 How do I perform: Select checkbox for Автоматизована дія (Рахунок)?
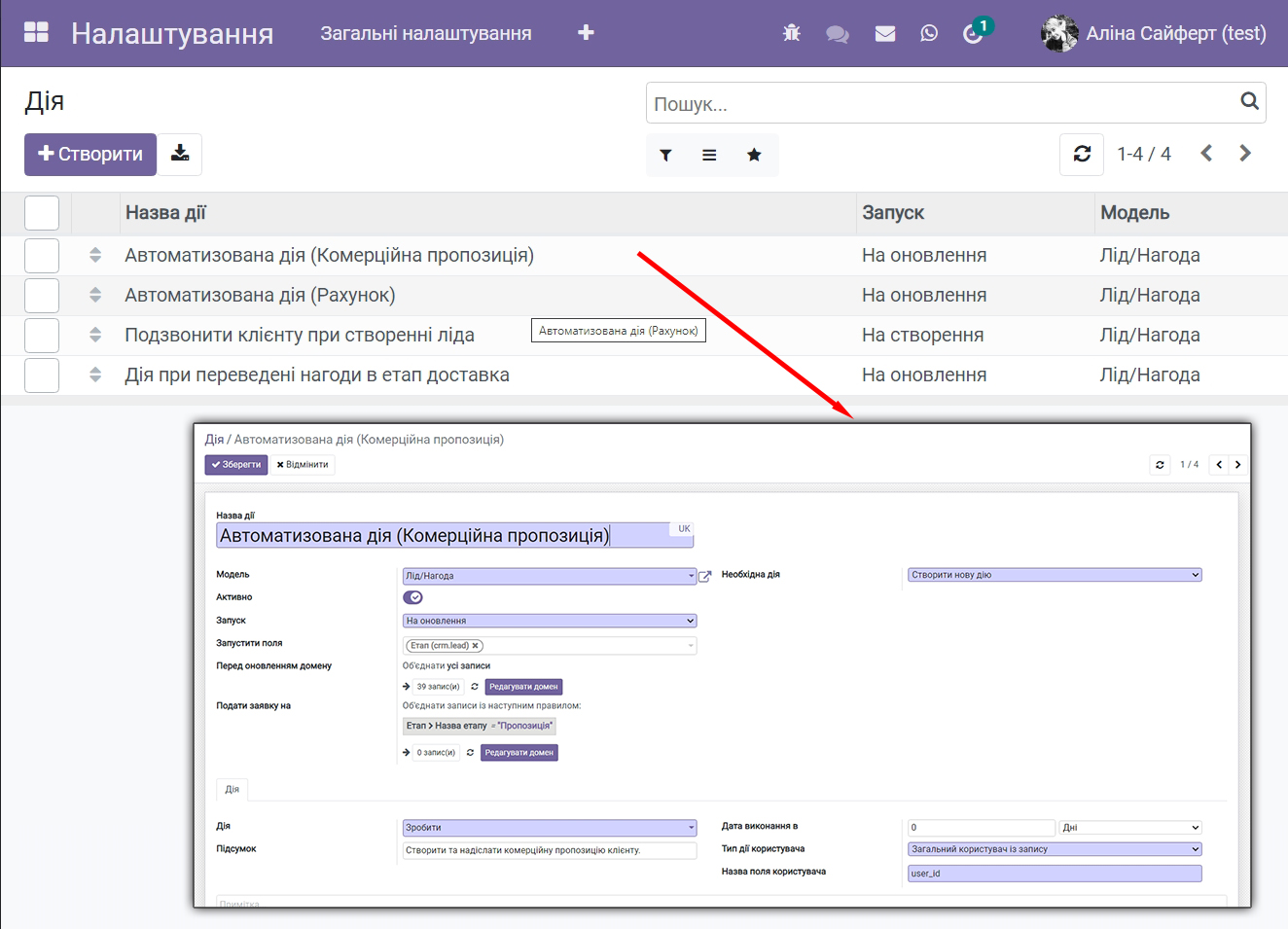click(42, 296)
